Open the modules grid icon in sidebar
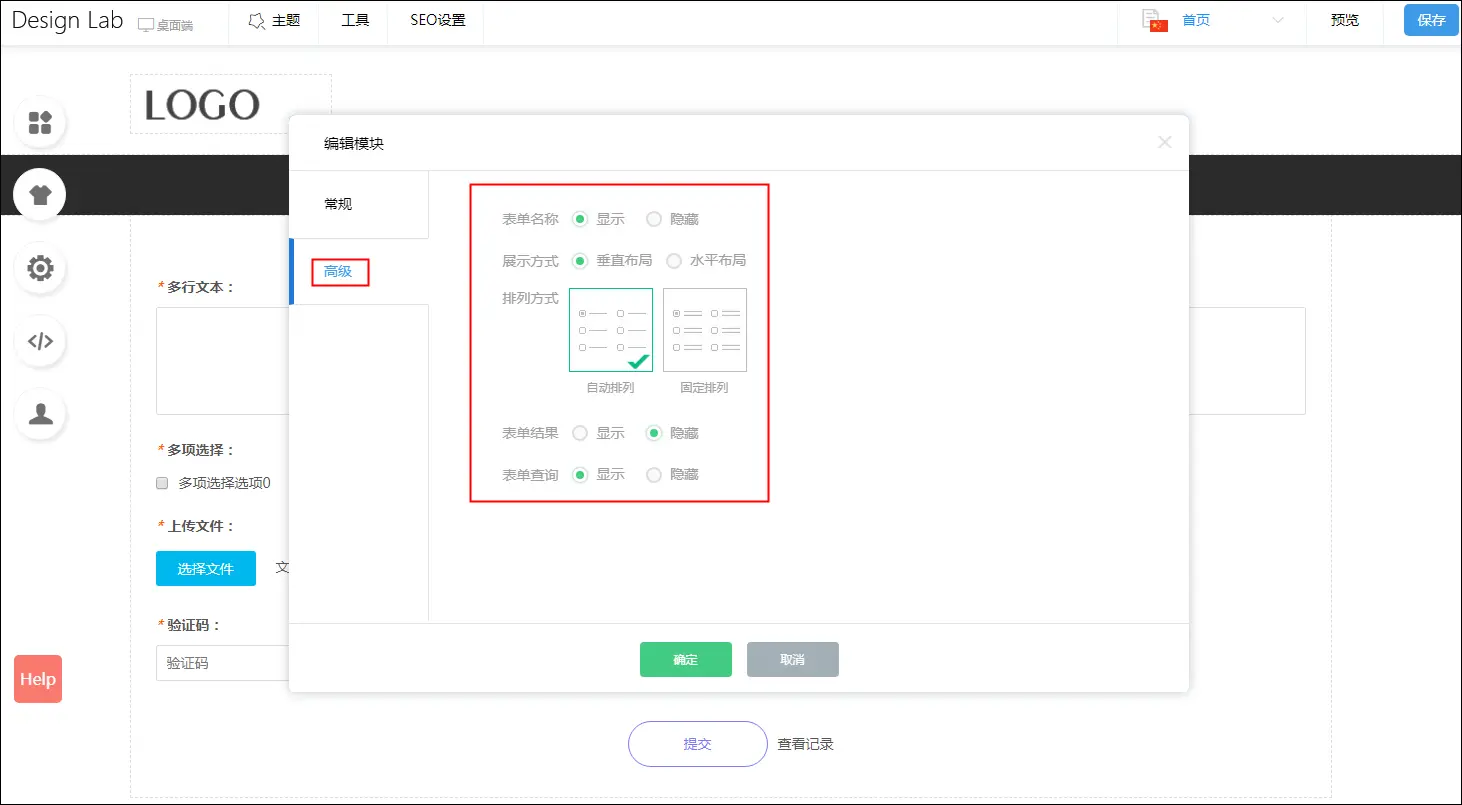This screenshot has height=805, width=1462. (x=40, y=122)
